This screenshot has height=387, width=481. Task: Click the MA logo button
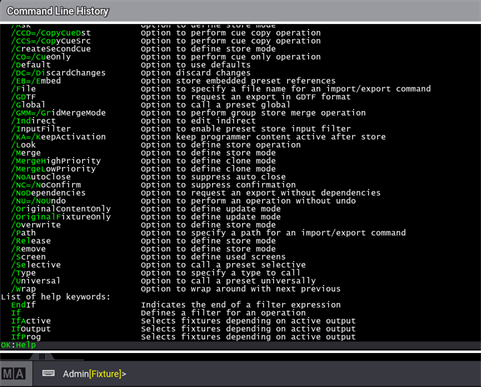tap(14, 374)
